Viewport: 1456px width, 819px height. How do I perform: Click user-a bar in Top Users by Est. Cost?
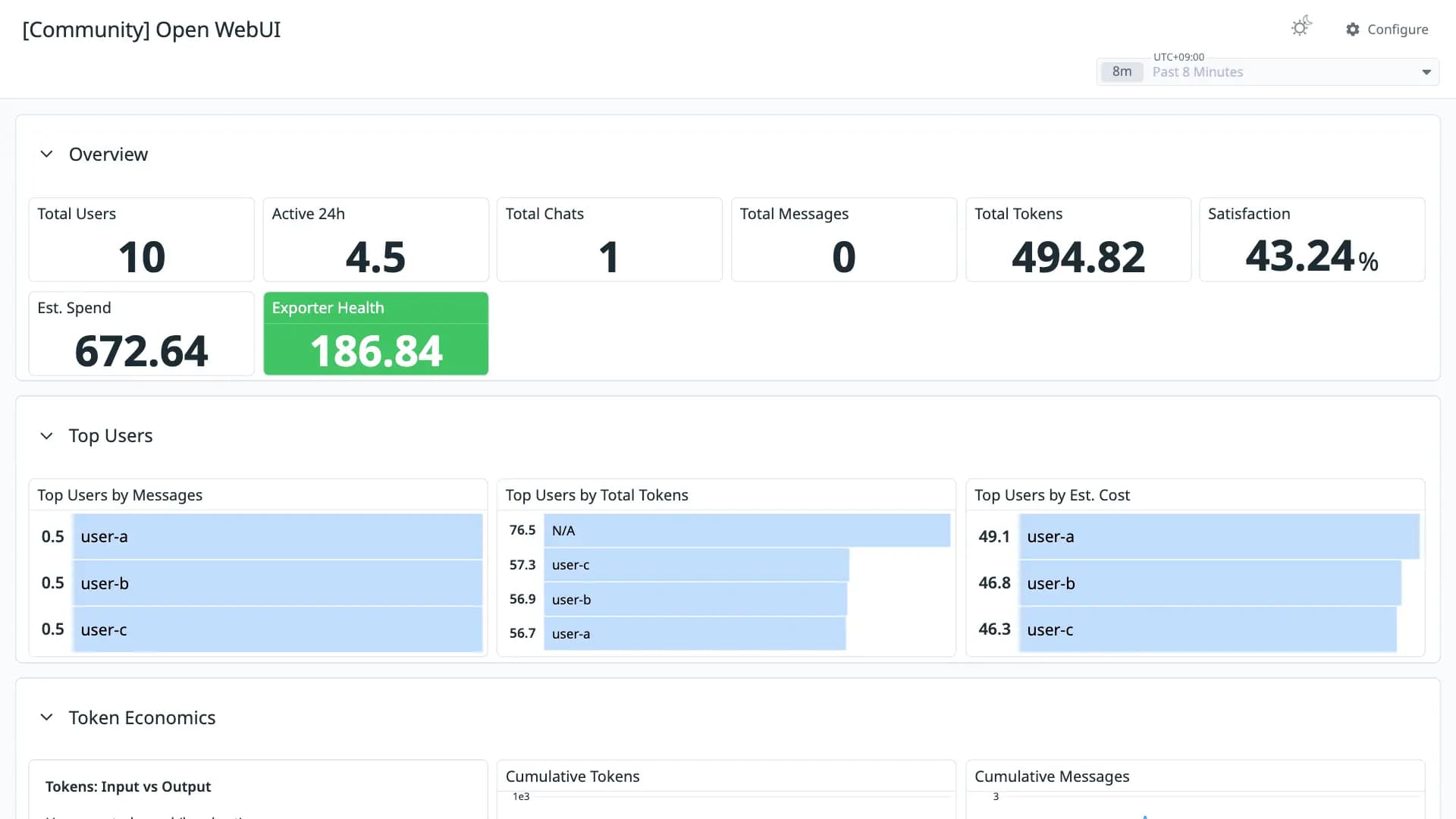click(x=1219, y=536)
